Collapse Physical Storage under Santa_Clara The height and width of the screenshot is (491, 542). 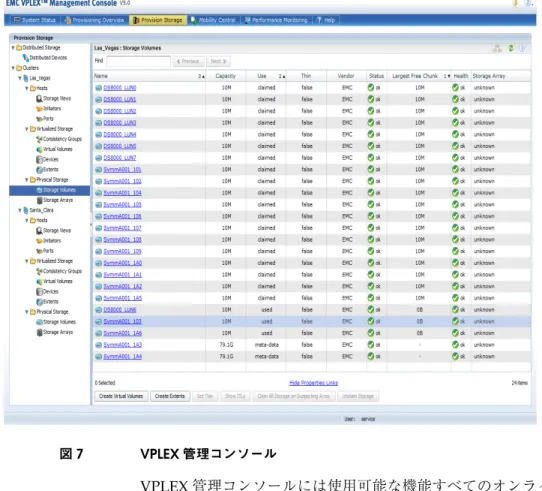(x=27, y=312)
